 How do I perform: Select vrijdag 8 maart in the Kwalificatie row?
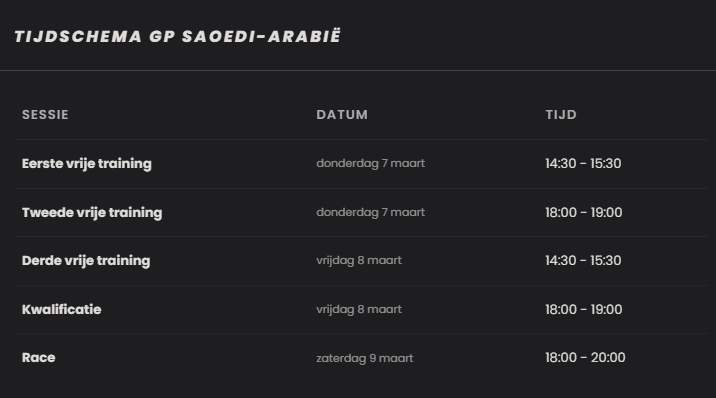359,309
